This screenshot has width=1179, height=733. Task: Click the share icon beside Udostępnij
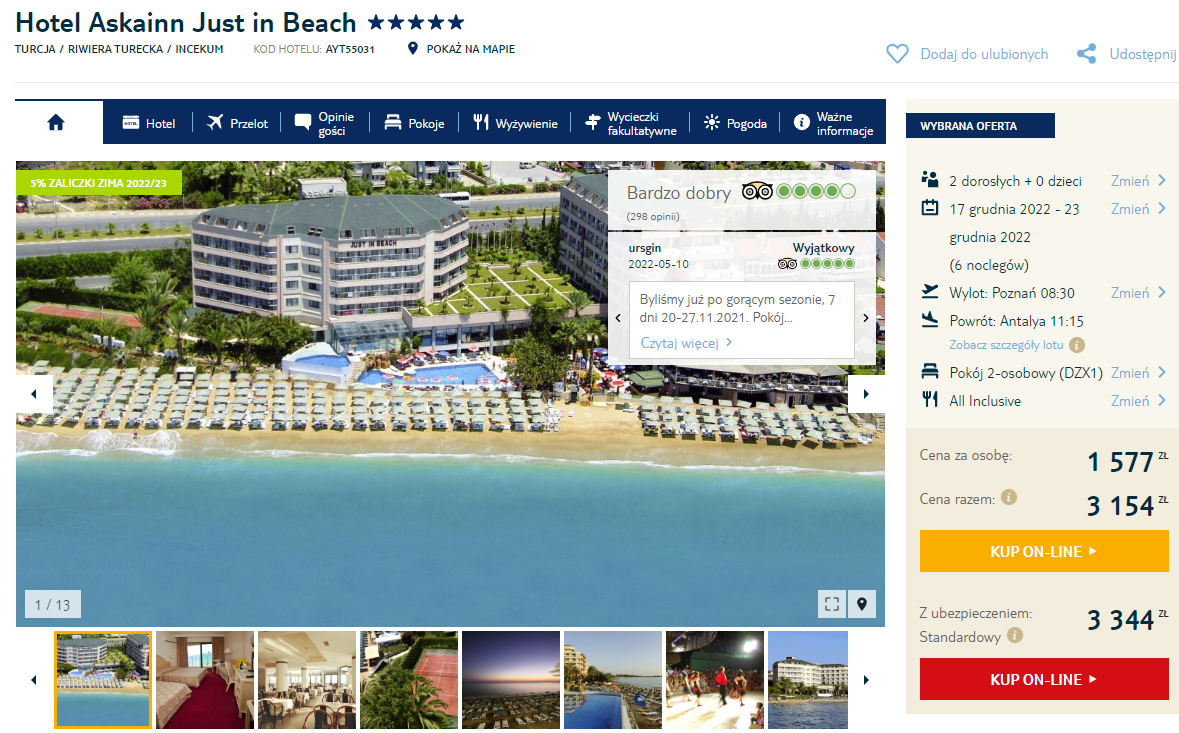coord(1087,54)
